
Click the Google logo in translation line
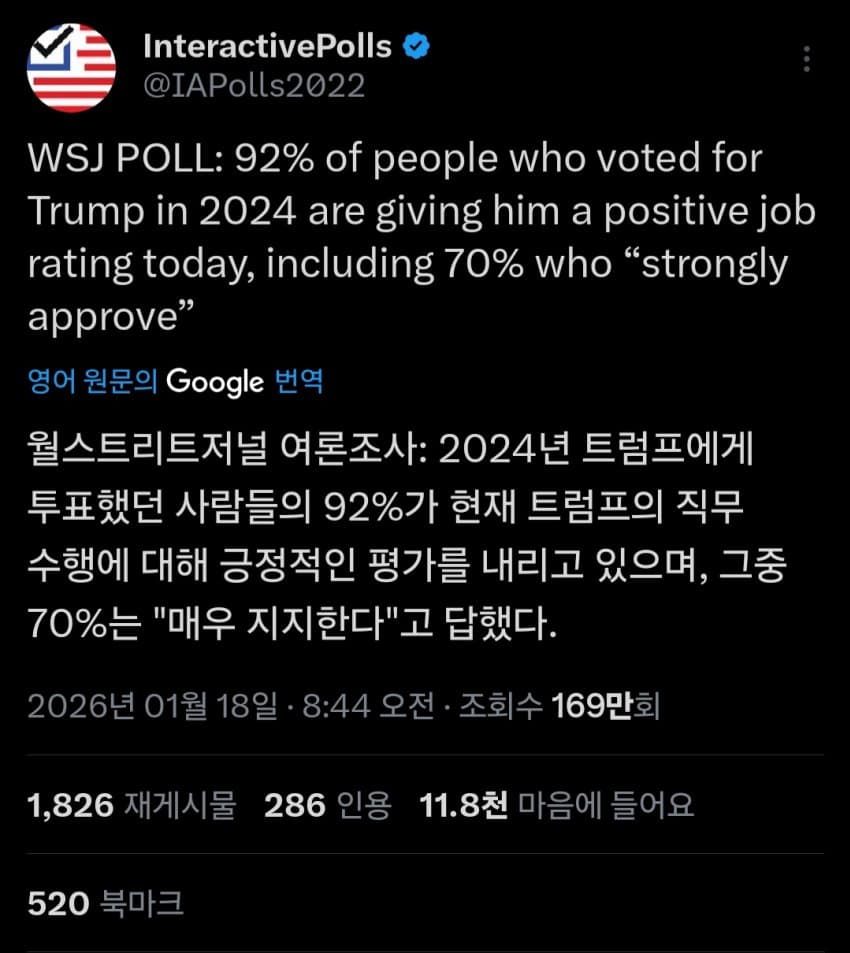(x=215, y=381)
